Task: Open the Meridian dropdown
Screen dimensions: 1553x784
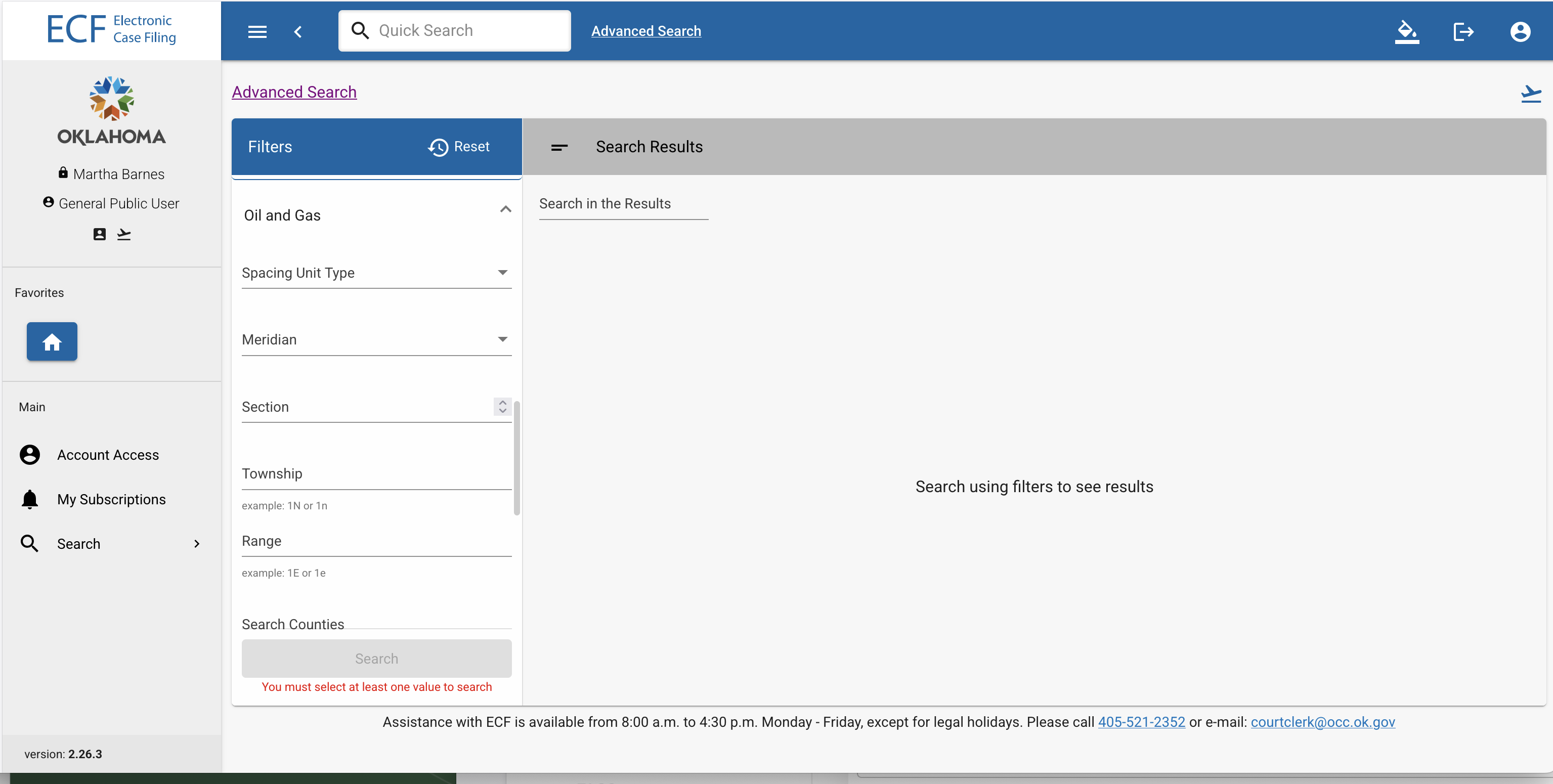Action: click(x=377, y=340)
